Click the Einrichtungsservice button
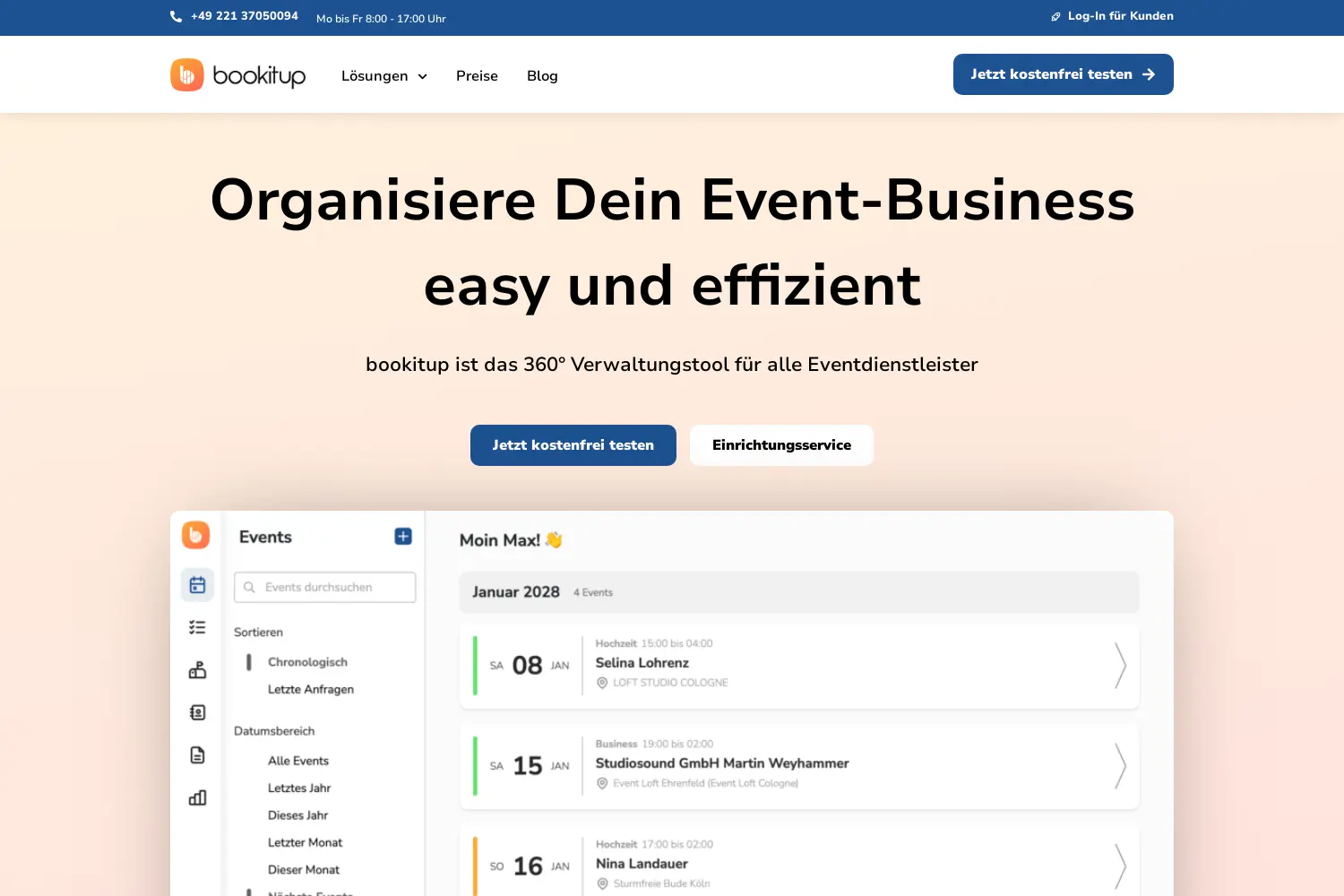This screenshot has height=896, width=1344. pyautogui.click(x=781, y=445)
